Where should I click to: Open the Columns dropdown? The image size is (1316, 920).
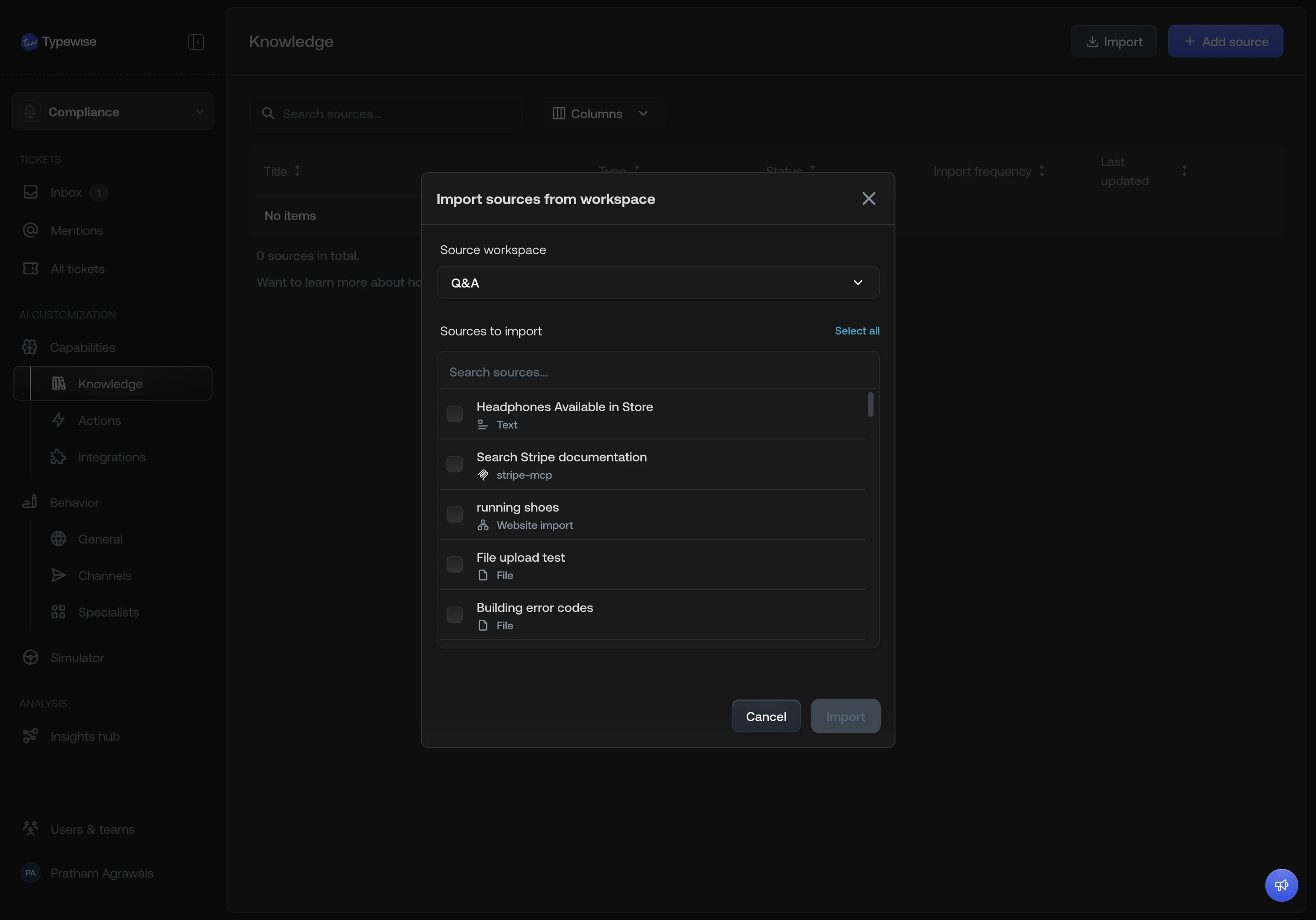click(599, 114)
